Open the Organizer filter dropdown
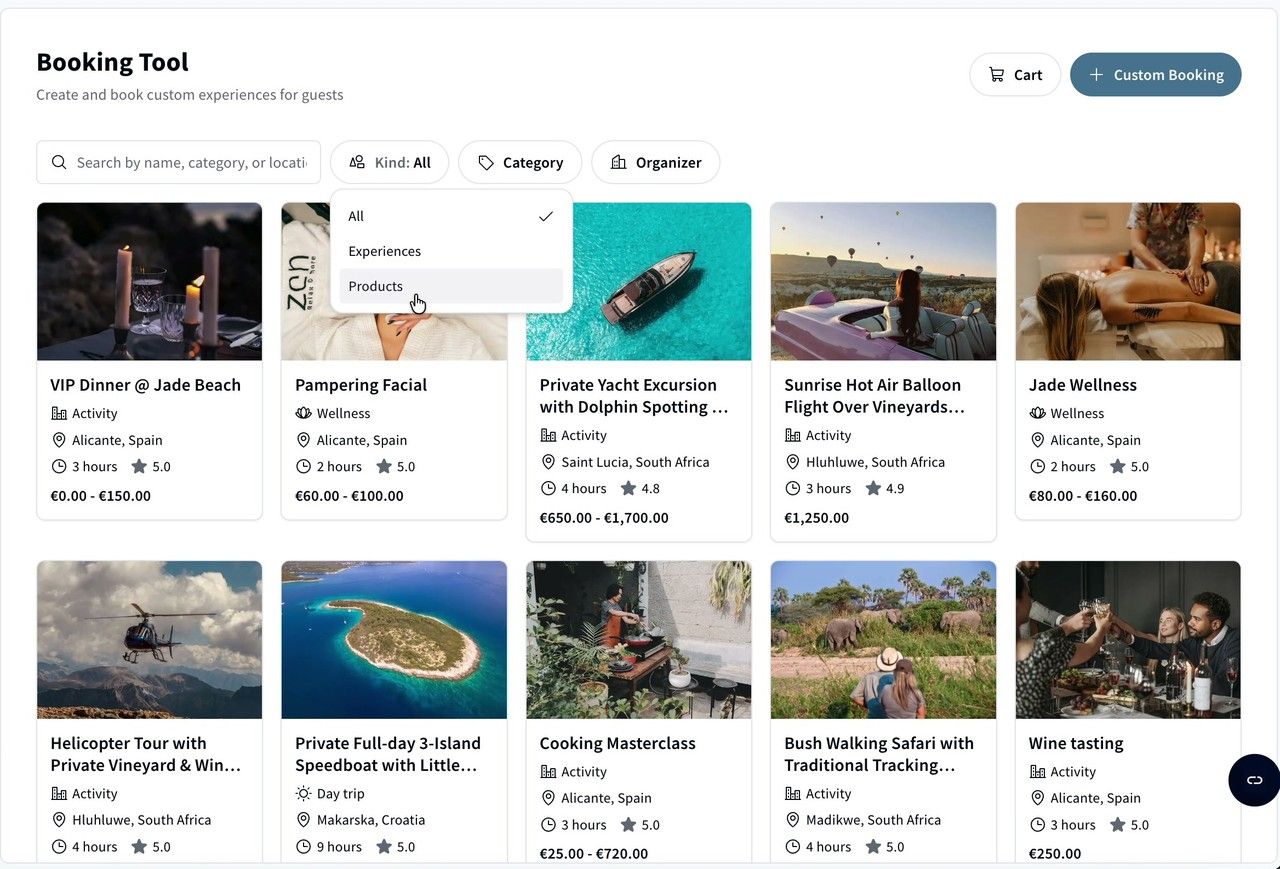1280x869 pixels. [x=656, y=162]
